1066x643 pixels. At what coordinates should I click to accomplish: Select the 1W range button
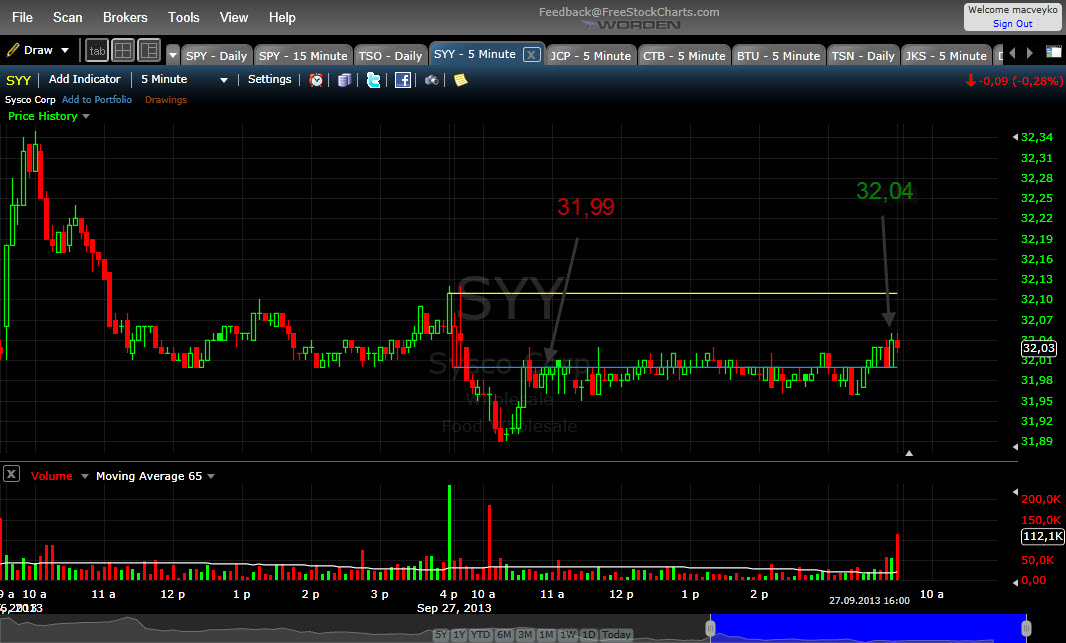[x=567, y=635]
